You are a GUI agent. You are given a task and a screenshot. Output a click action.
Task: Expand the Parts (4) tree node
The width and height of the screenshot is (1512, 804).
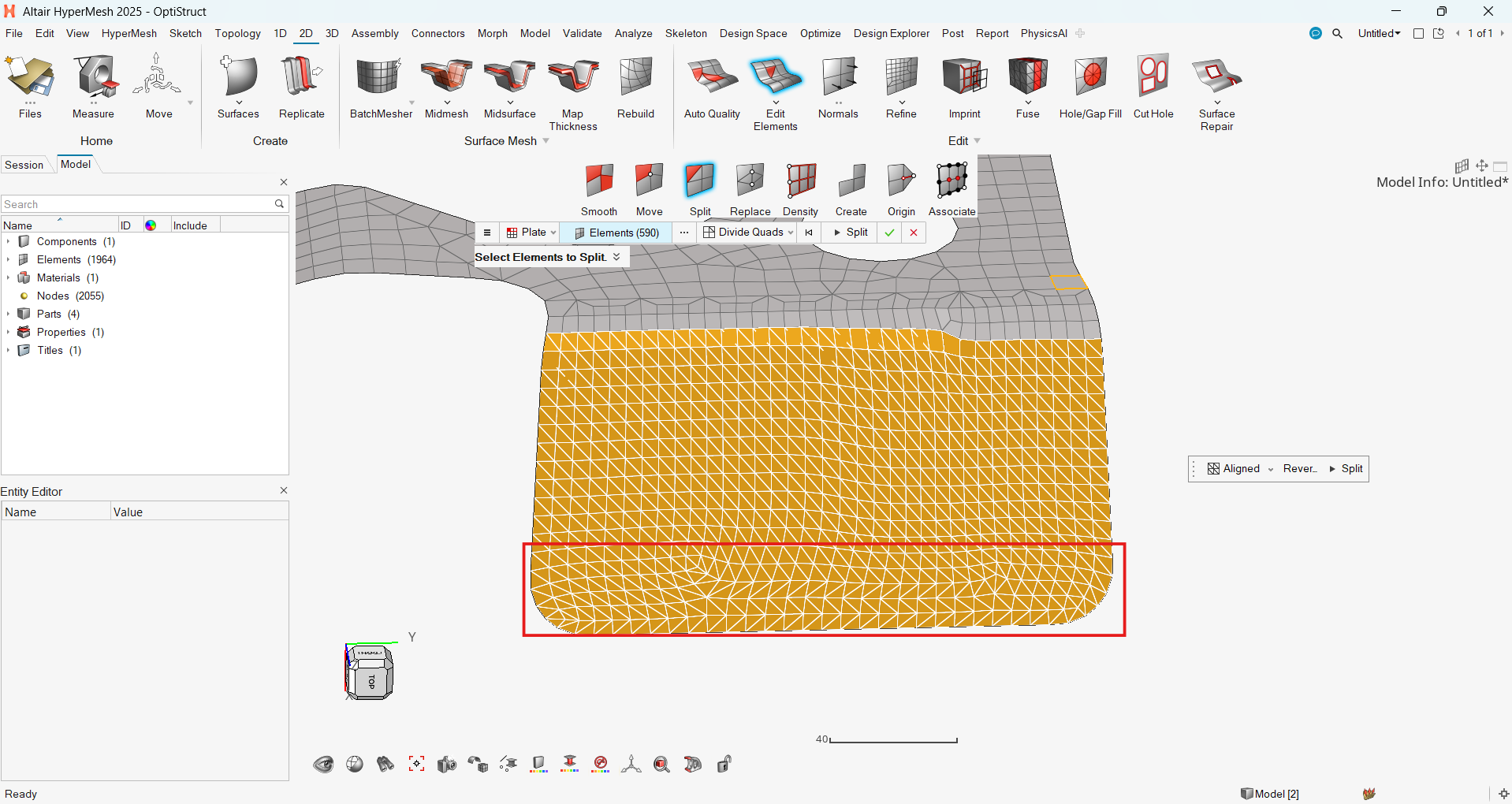pyautogui.click(x=8, y=314)
